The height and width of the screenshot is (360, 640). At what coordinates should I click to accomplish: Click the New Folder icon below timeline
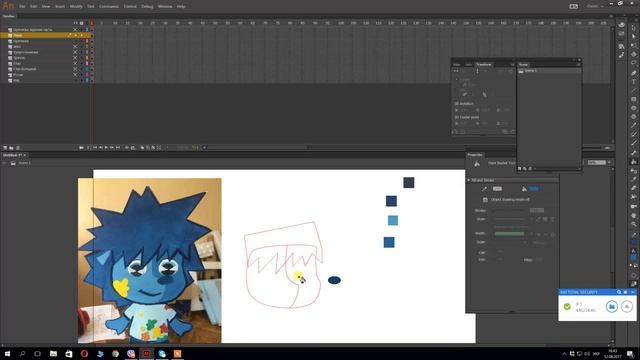pos(11,148)
